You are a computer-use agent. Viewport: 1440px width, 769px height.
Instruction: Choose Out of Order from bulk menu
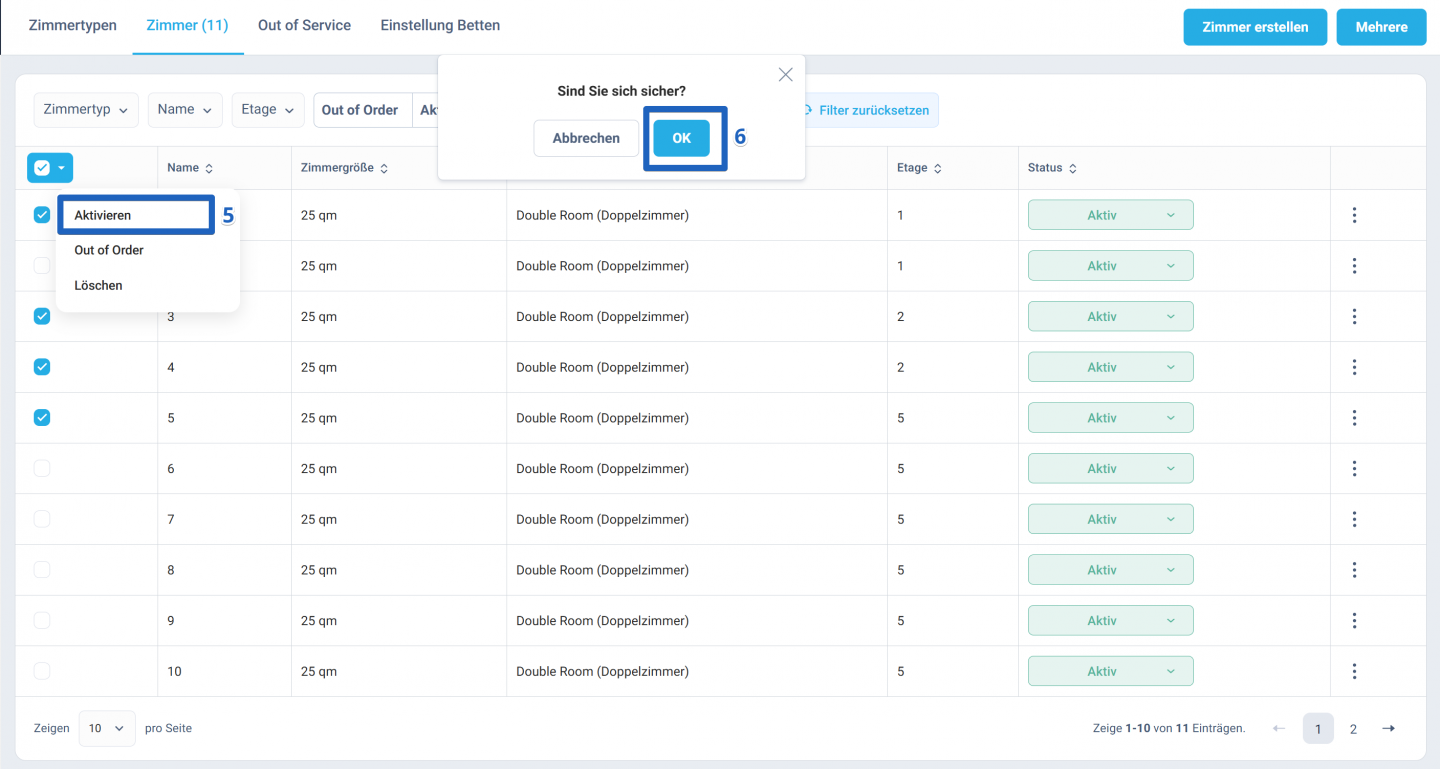point(109,250)
